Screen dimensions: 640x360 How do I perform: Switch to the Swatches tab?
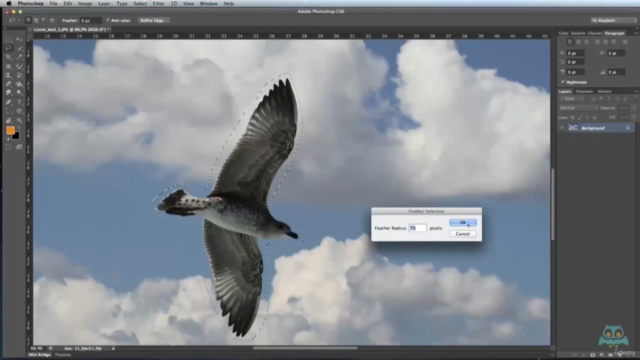click(578, 33)
